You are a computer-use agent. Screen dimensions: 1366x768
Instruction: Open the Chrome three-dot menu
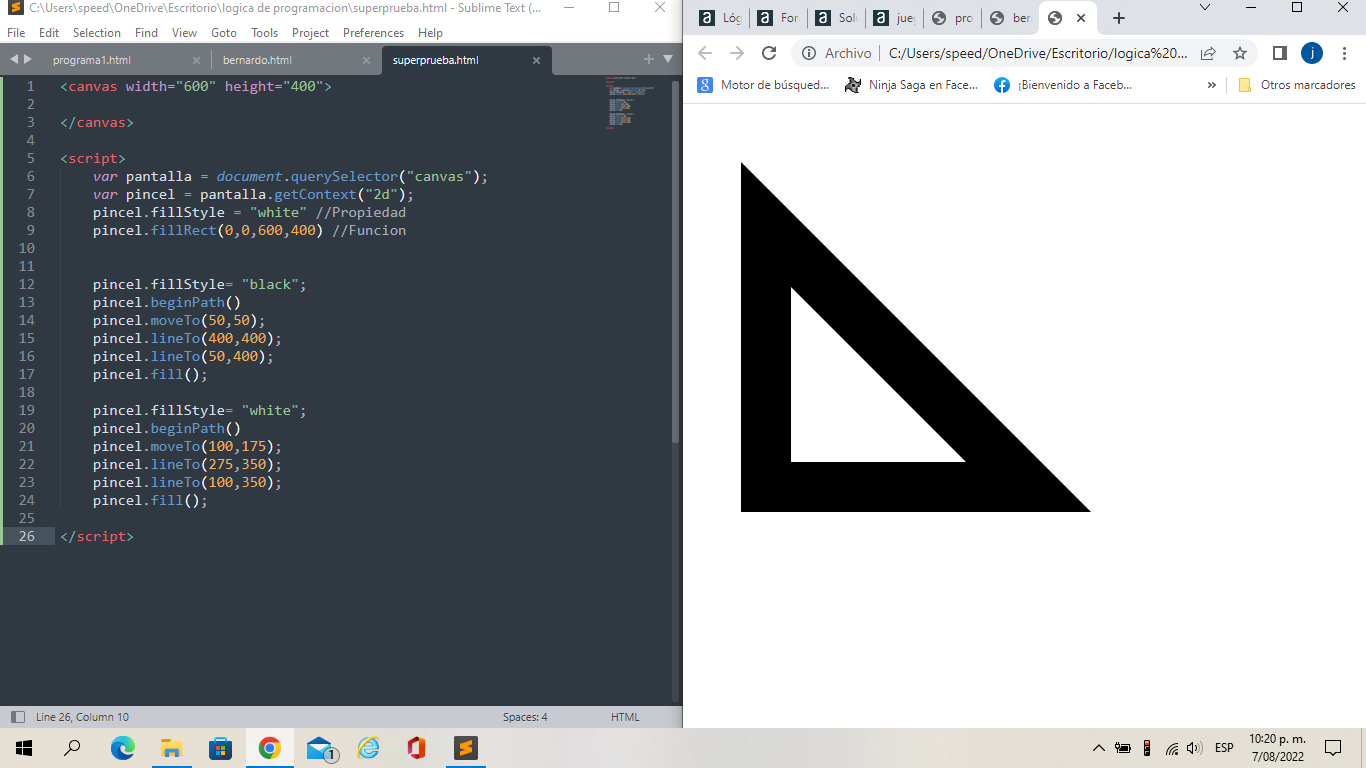[1343, 53]
